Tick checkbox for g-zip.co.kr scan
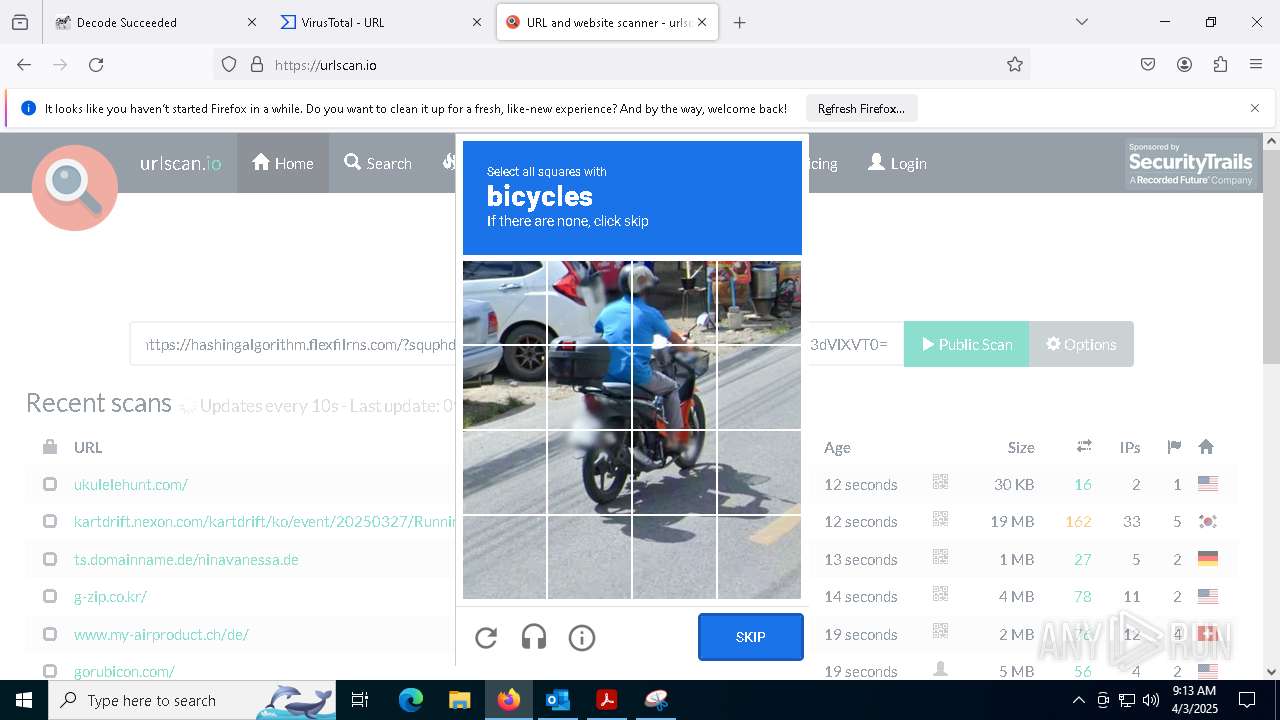Screen dimensions: 1280x720 [x=50, y=596]
